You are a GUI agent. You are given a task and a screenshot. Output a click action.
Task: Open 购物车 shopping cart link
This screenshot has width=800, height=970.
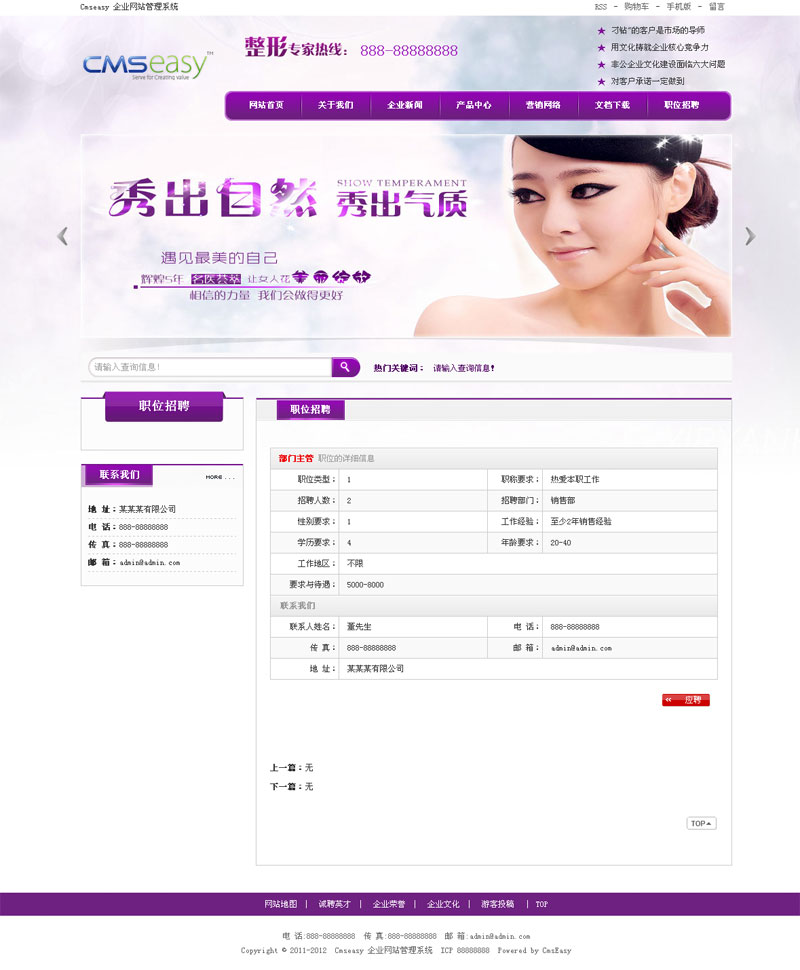point(636,7)
